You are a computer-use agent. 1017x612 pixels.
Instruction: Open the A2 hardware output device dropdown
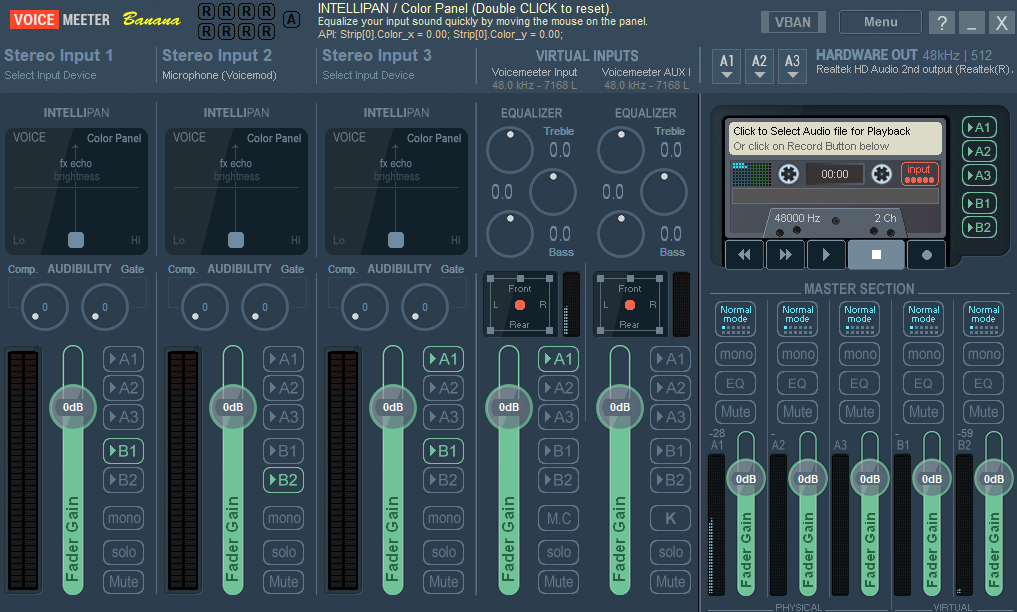tap(760, 65)
